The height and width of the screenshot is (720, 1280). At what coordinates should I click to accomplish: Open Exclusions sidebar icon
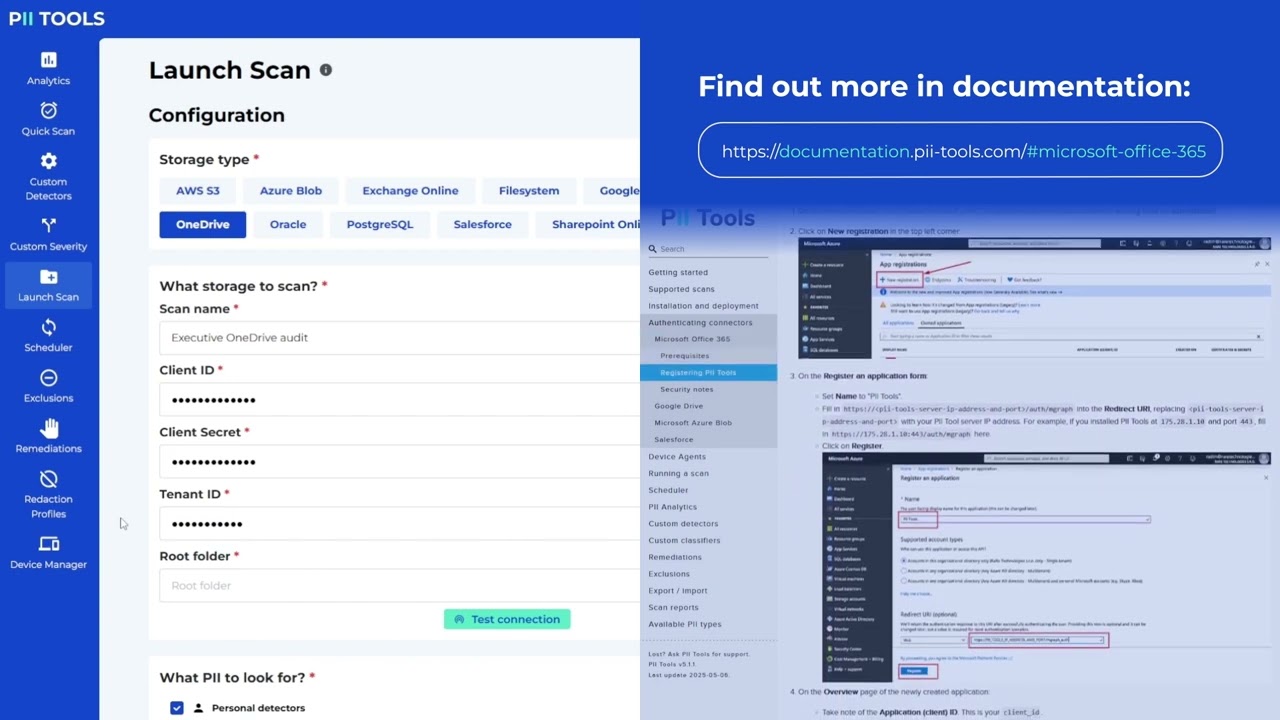(x=48, y=377)
